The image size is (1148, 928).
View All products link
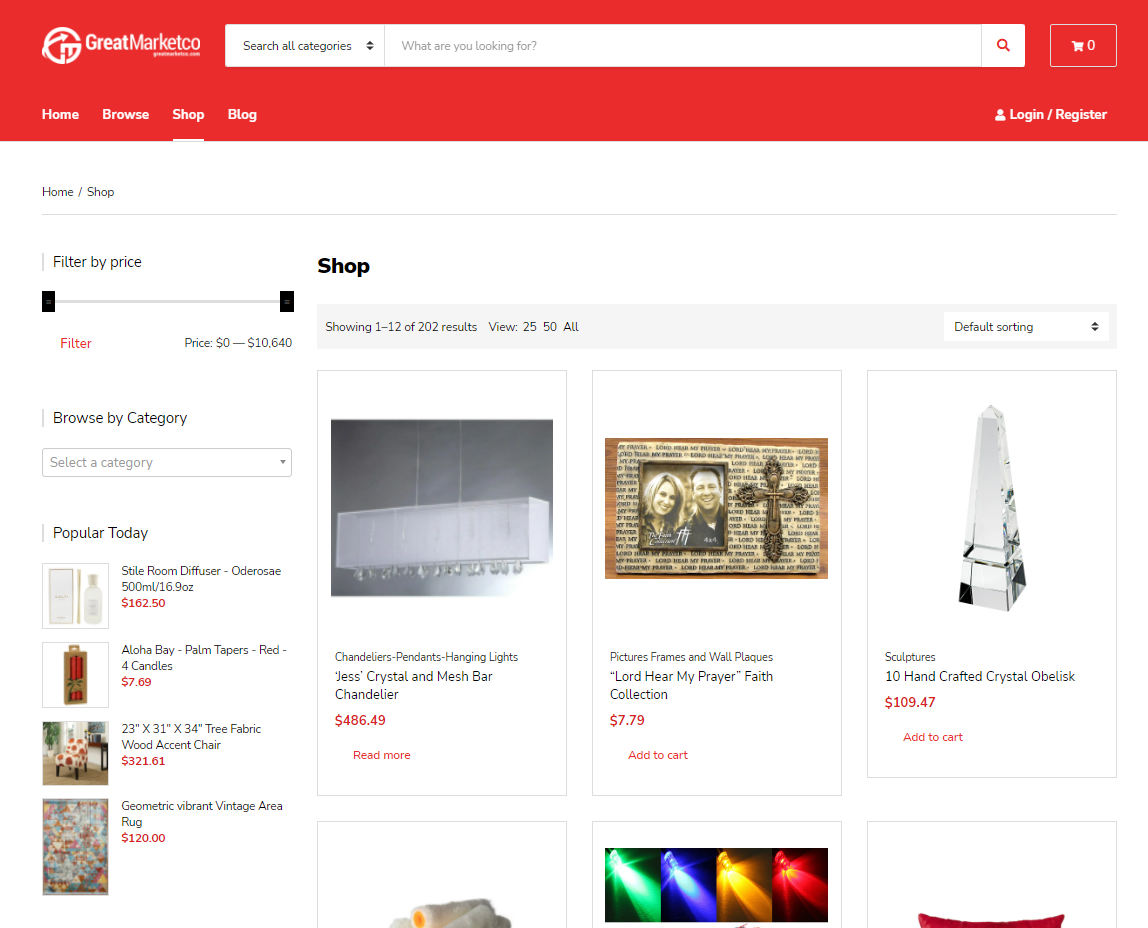(x=570, y=327)
